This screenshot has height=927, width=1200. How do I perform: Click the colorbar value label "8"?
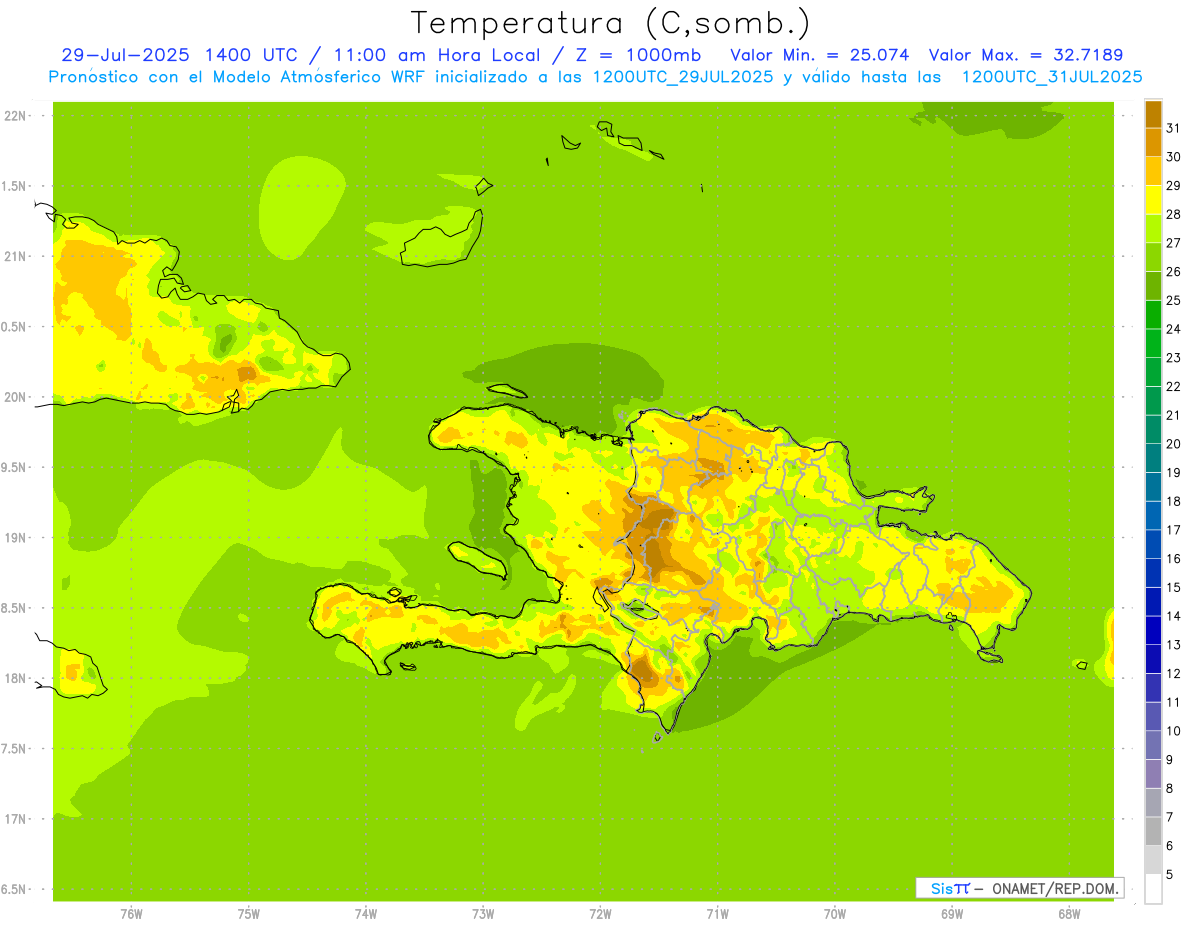[1169, 788]
